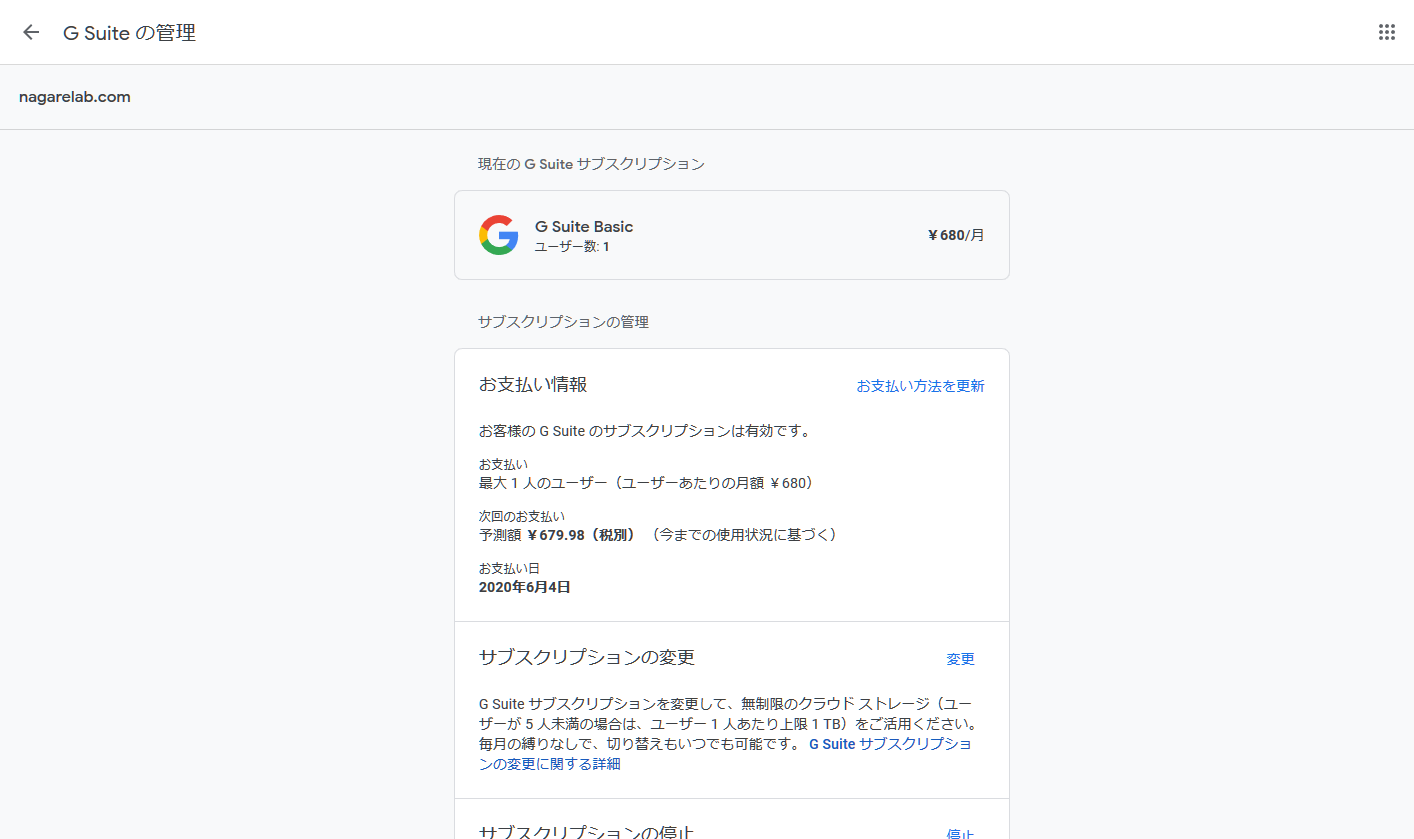The width and height of the screenshot is (1414, 839).
Task: Click the back arrow icon
Action: coord(31,32)
